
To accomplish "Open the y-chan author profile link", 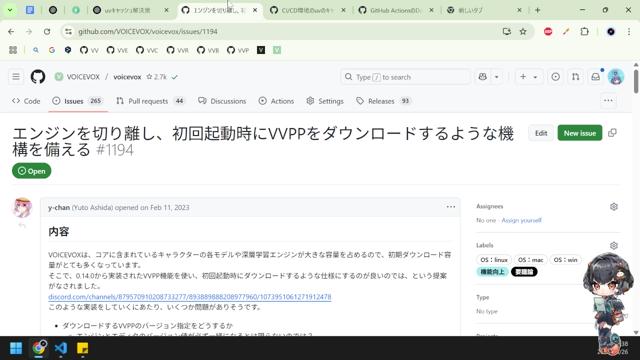I will [x=59, y=207].
